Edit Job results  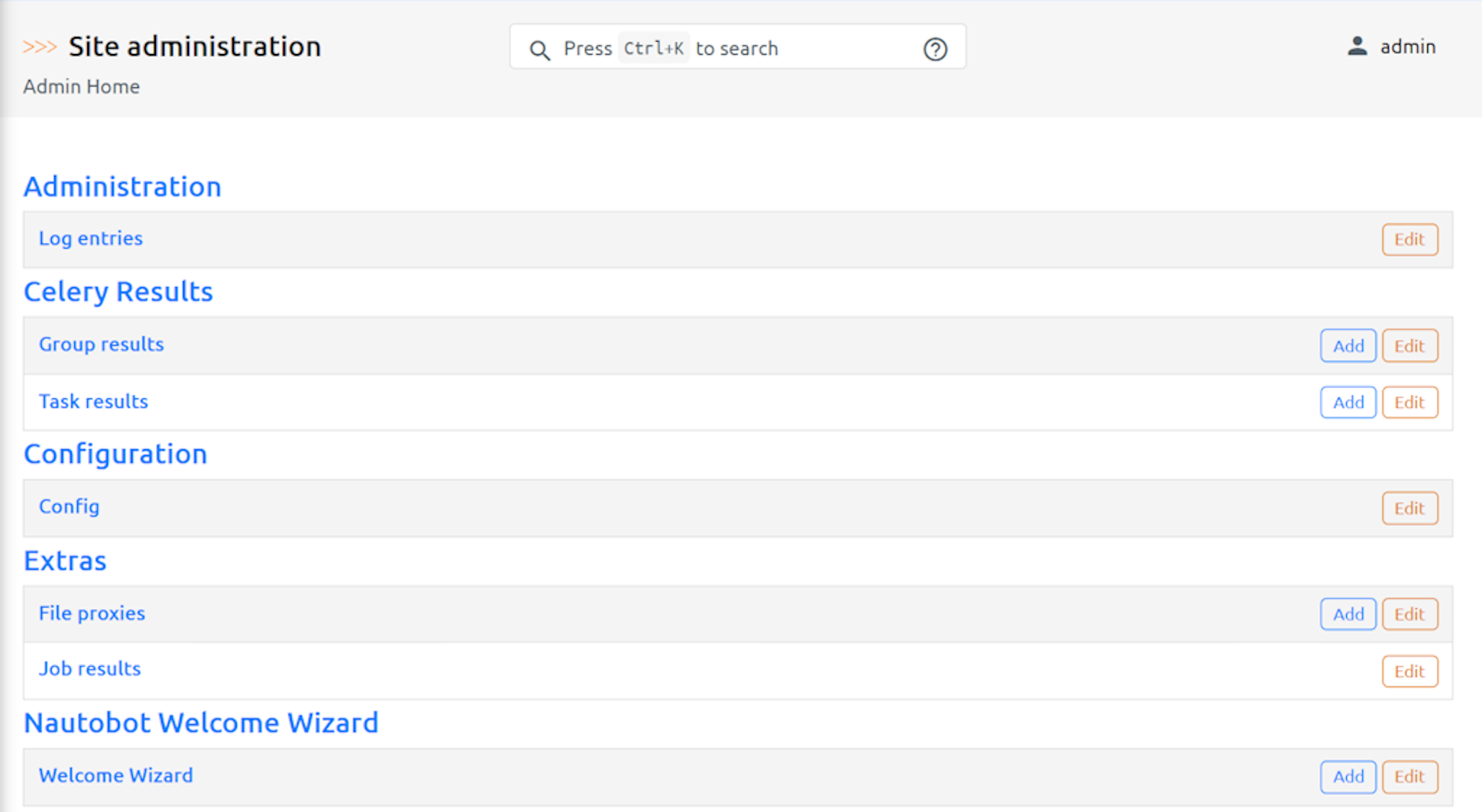1409,672
